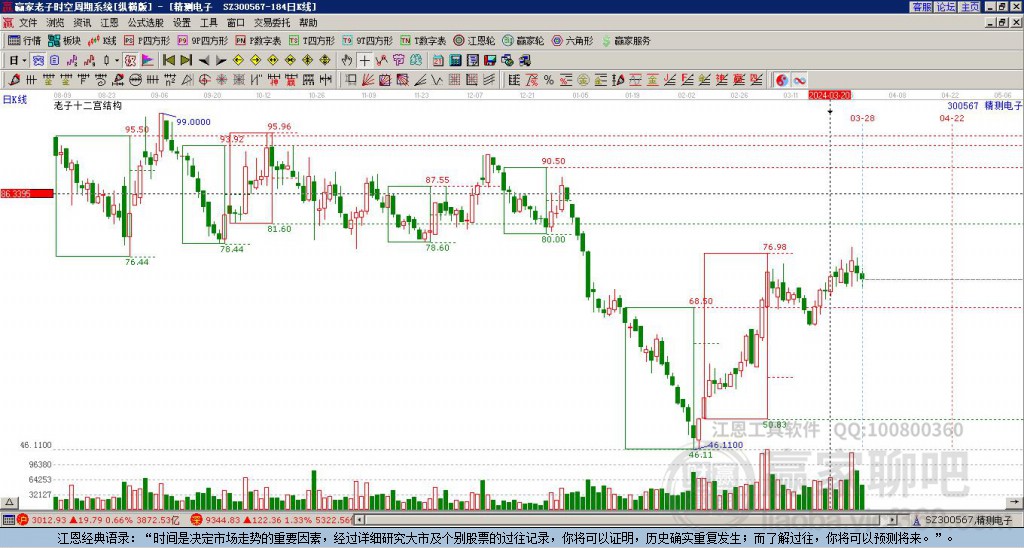Viewport: 1024px width, 548px height.
Task: Open the P四方形 tool
Action: click(x=147, y=40)
